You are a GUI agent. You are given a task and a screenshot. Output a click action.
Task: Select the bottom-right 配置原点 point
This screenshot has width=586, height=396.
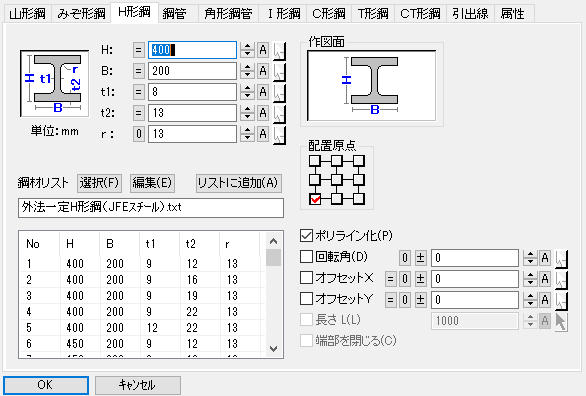359,199
